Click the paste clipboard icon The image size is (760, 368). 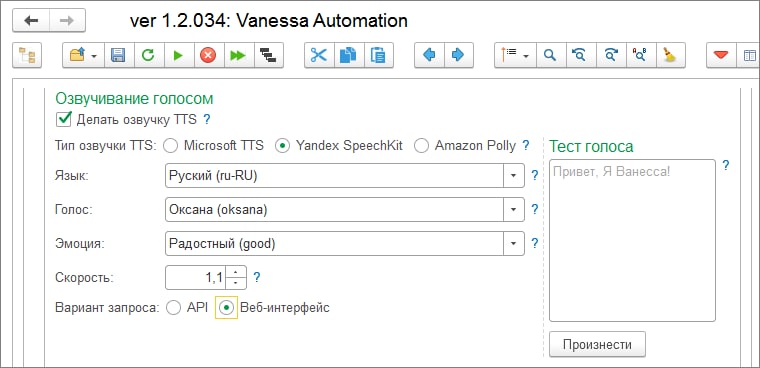tap(378, 55)
